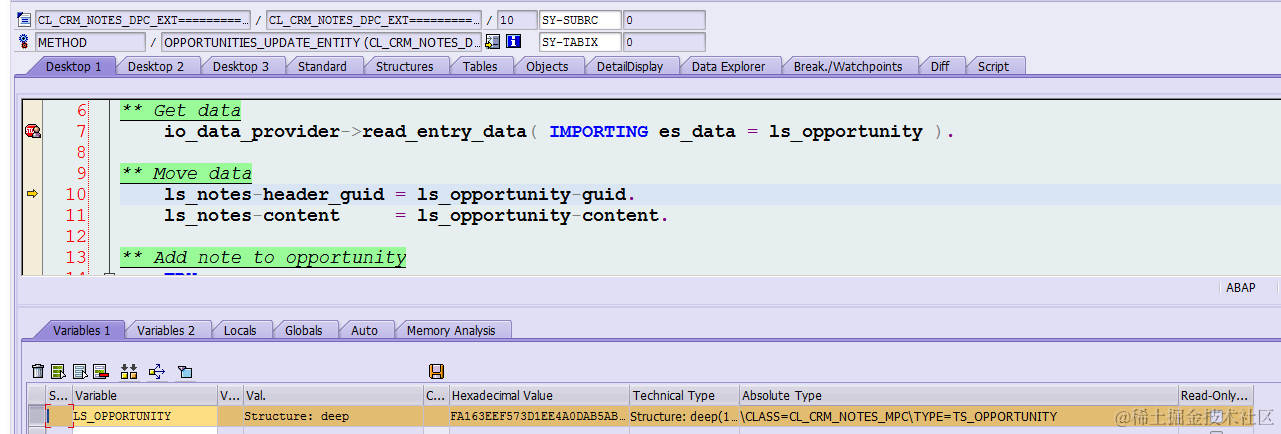Screen dimensions: 1281x434
Task: Switch to the Desktop 2 tab
Action: coord(156,66)
